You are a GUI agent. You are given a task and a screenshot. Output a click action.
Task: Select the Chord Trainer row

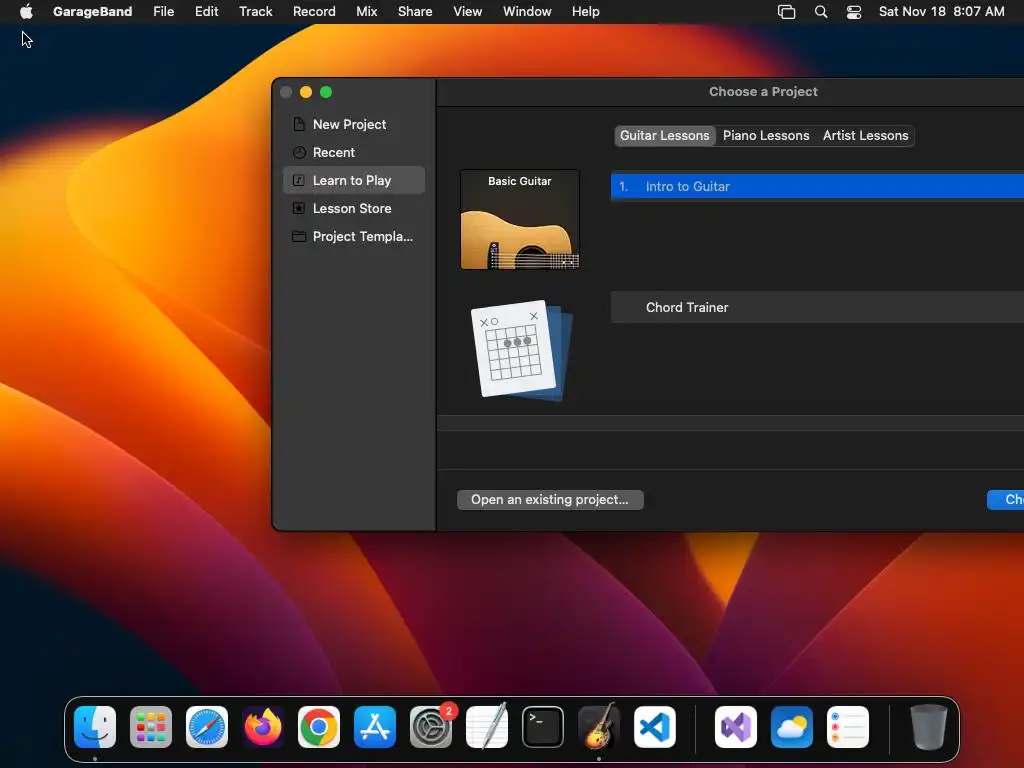pos(817,307)
